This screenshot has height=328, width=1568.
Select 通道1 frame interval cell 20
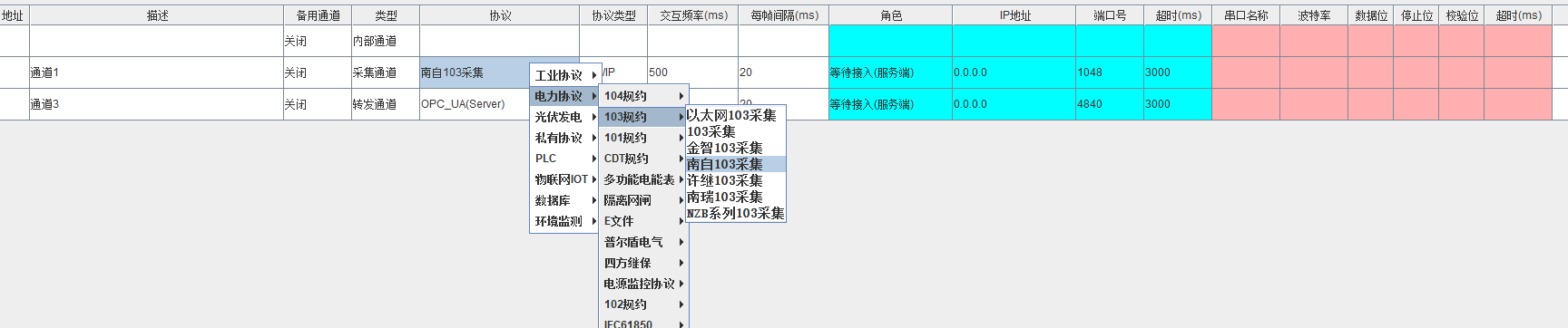784,72
